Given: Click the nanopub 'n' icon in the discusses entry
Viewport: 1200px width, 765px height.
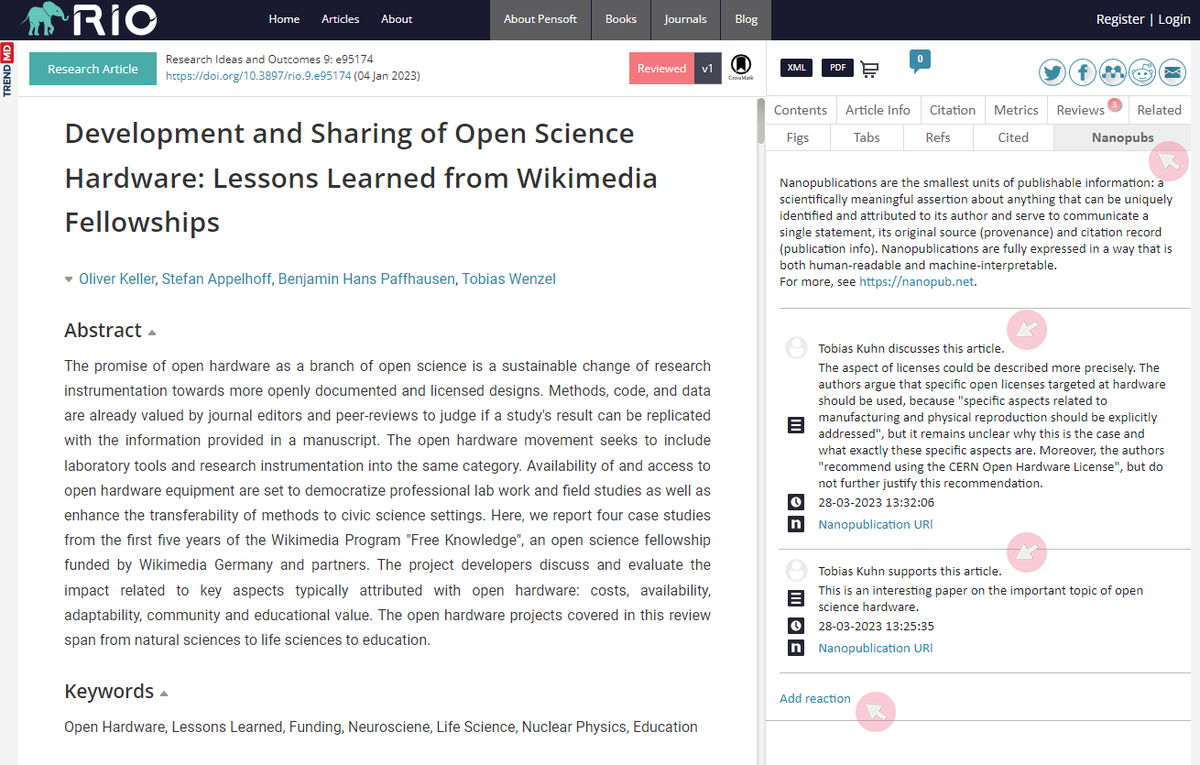Looking at the screenshot, I should 796,524.
